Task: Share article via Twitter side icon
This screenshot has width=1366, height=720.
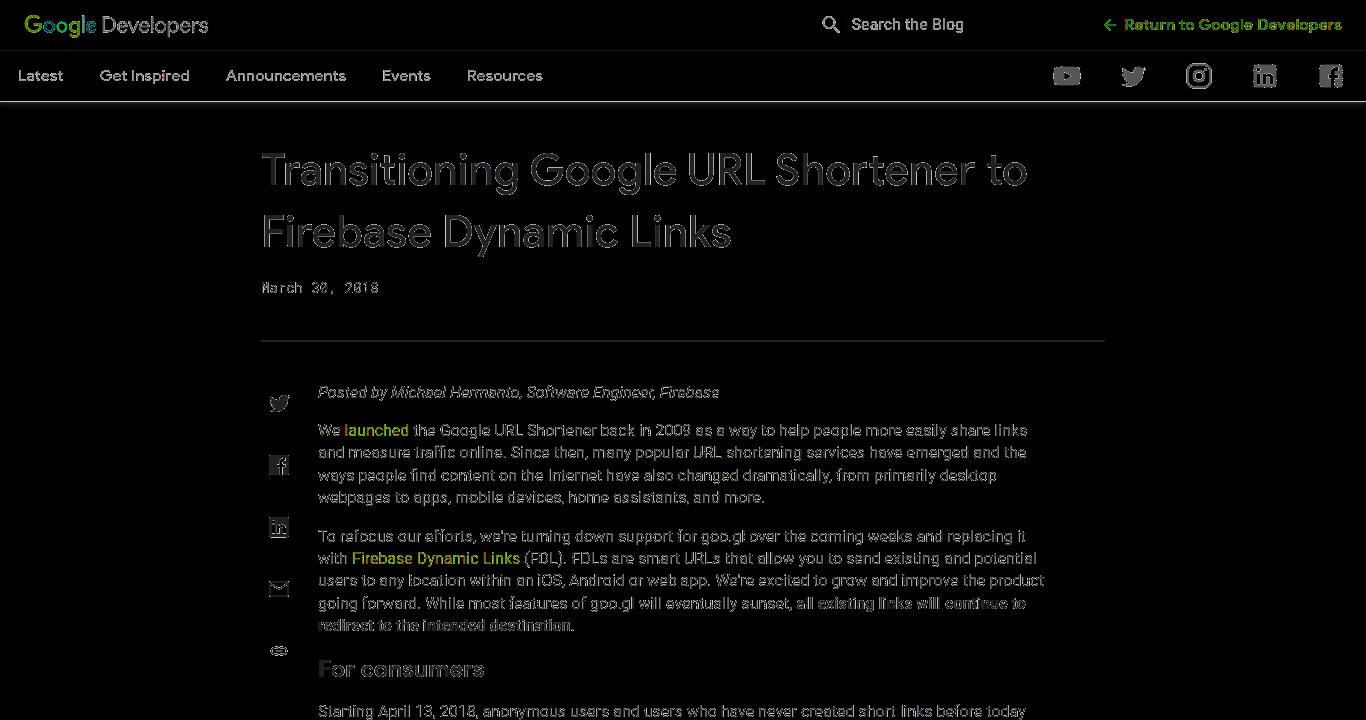Action: [x=279, y=403]
